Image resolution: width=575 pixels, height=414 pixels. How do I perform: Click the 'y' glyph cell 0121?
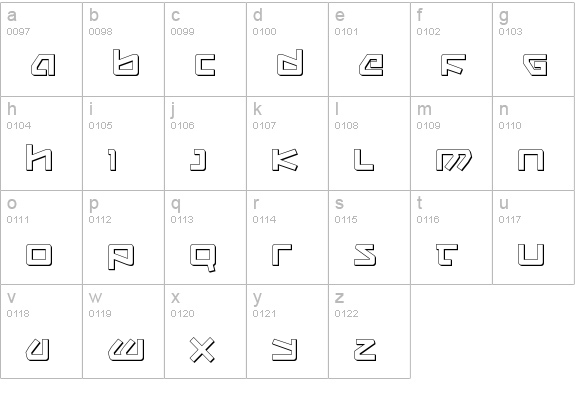288,331
